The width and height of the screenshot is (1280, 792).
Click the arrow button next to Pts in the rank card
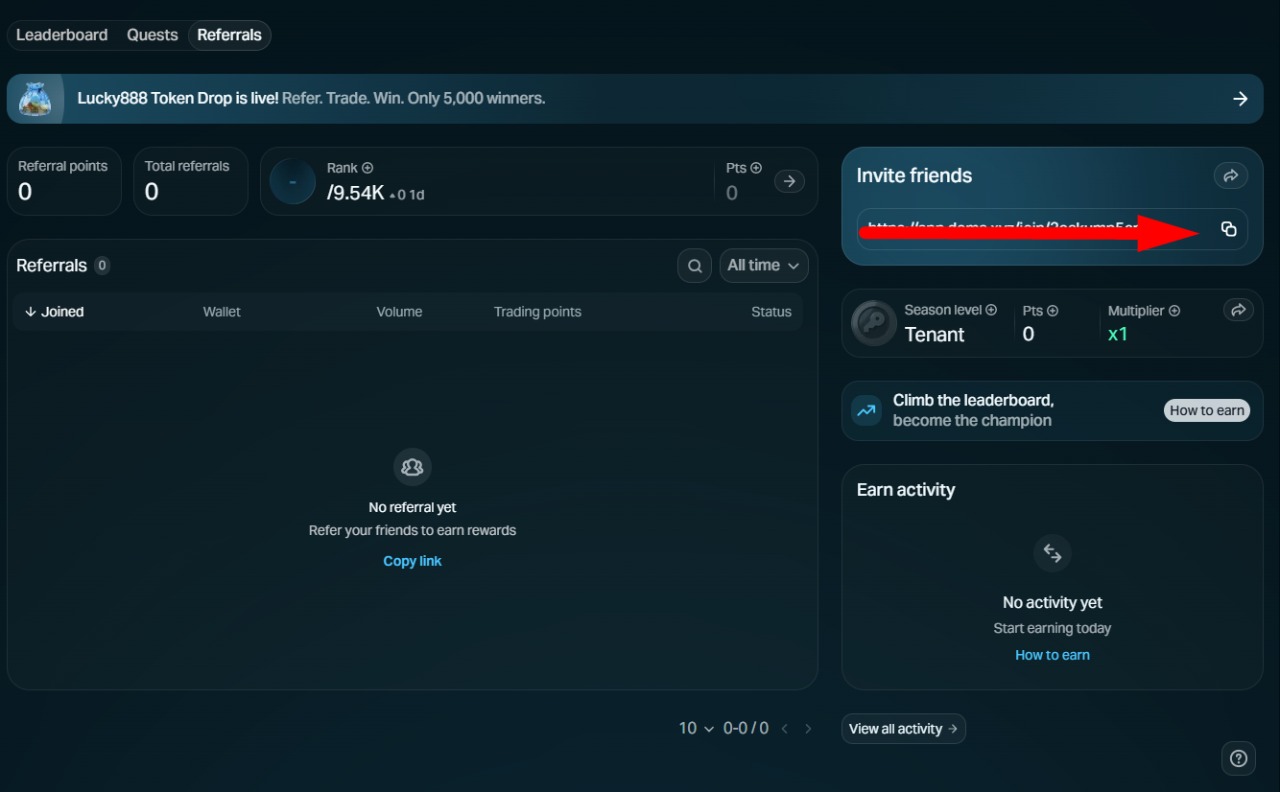click(x=790, y=181)
